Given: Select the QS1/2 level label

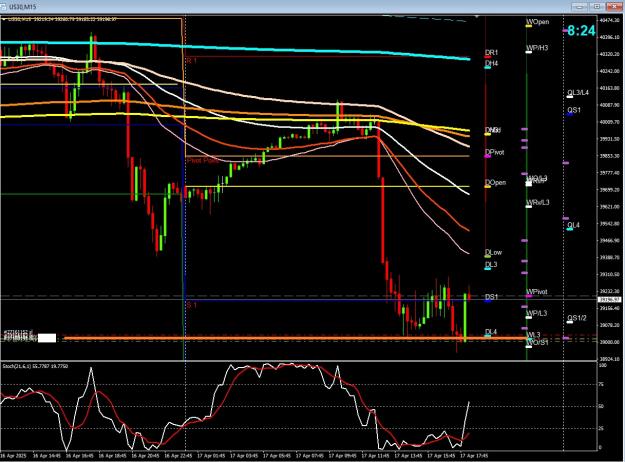Looking at the screenshot, I should coord(577,318).
